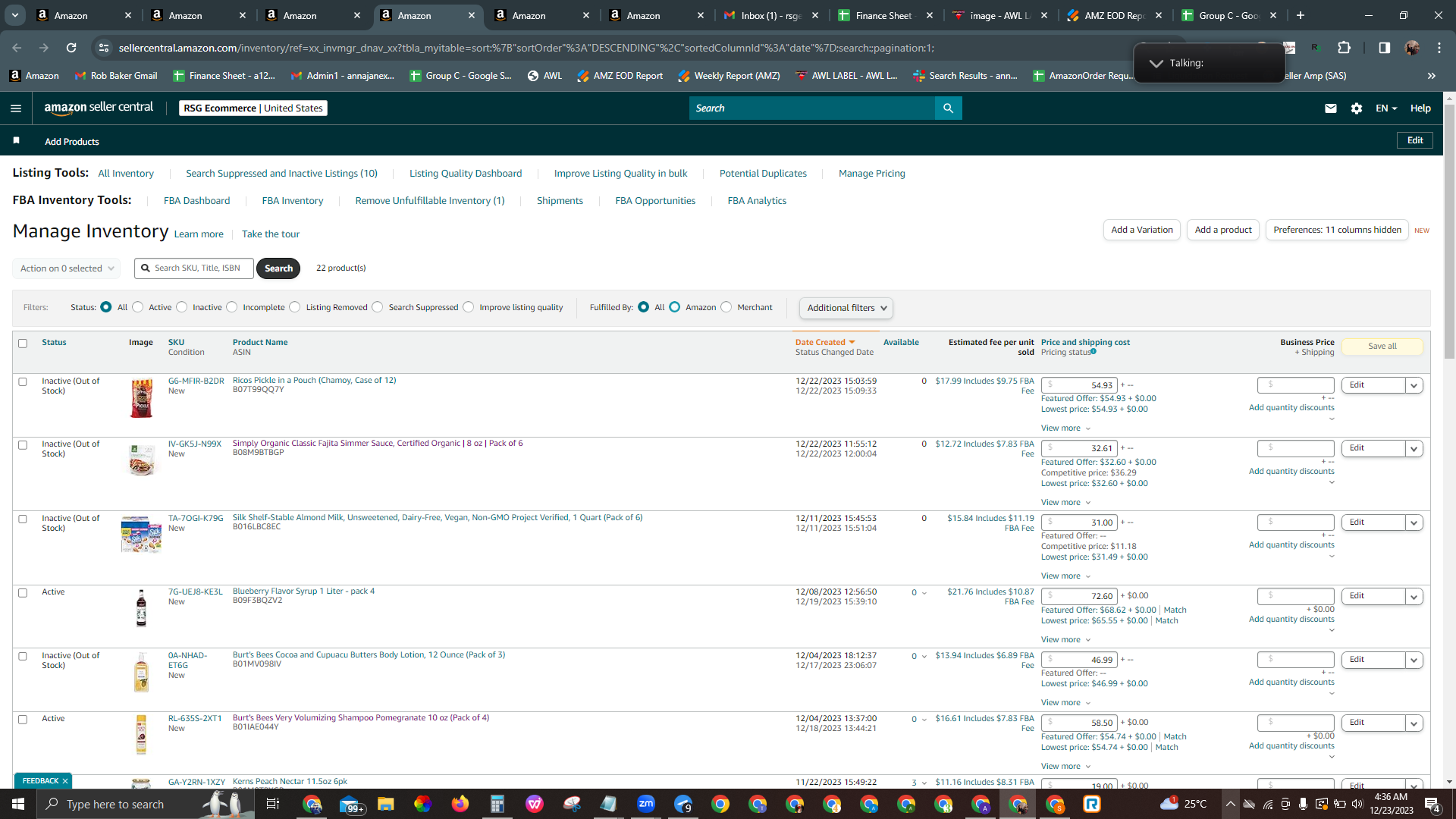Click the Search button next to SKU field
Screen dimensions: 1456x819
278,268
